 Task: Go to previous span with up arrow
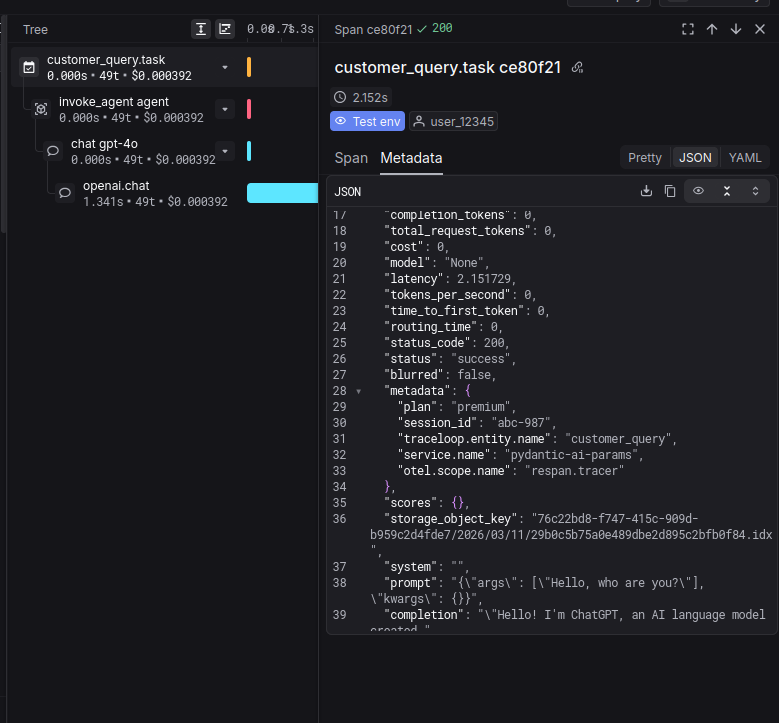[x=712, y=29]
